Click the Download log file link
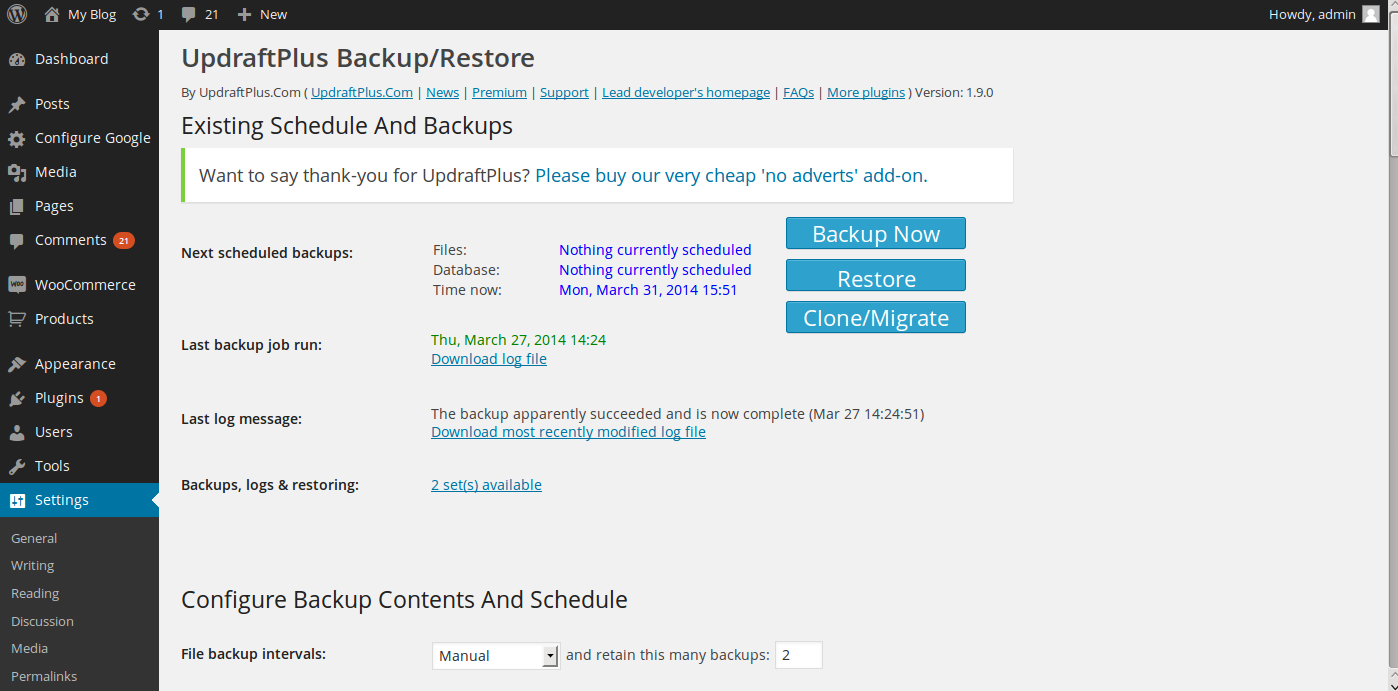This screenshot has height=691, width=1398. (x=489, y=359)
